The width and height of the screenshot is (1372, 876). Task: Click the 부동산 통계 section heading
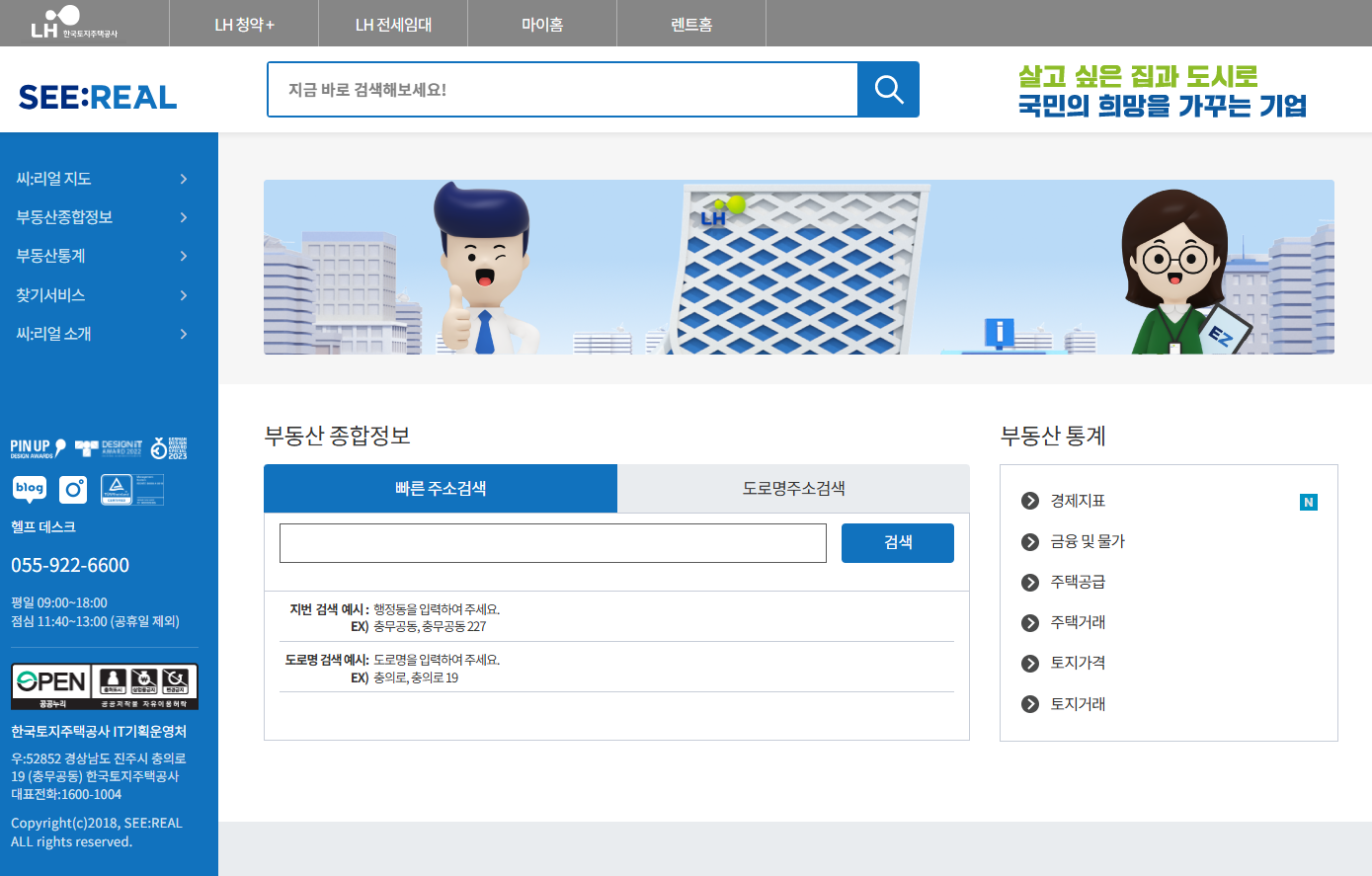(x=1053, y=436)
